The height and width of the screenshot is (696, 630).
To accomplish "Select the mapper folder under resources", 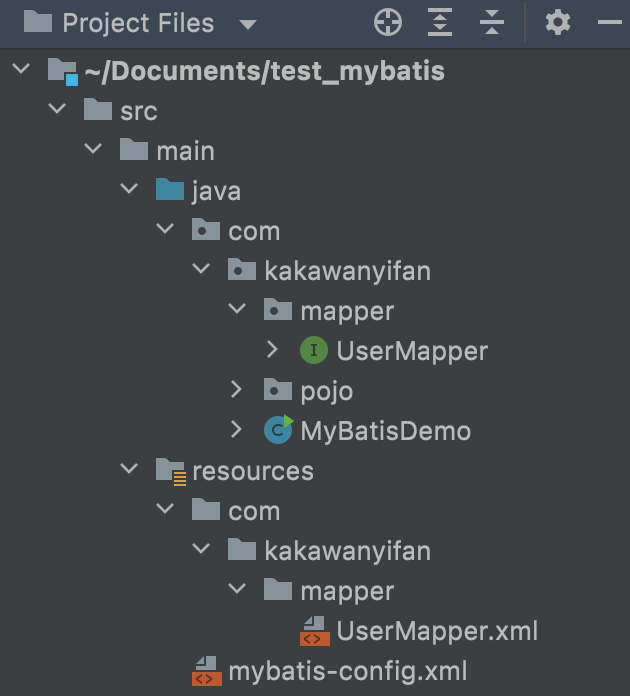I will [x=346, y=590].
